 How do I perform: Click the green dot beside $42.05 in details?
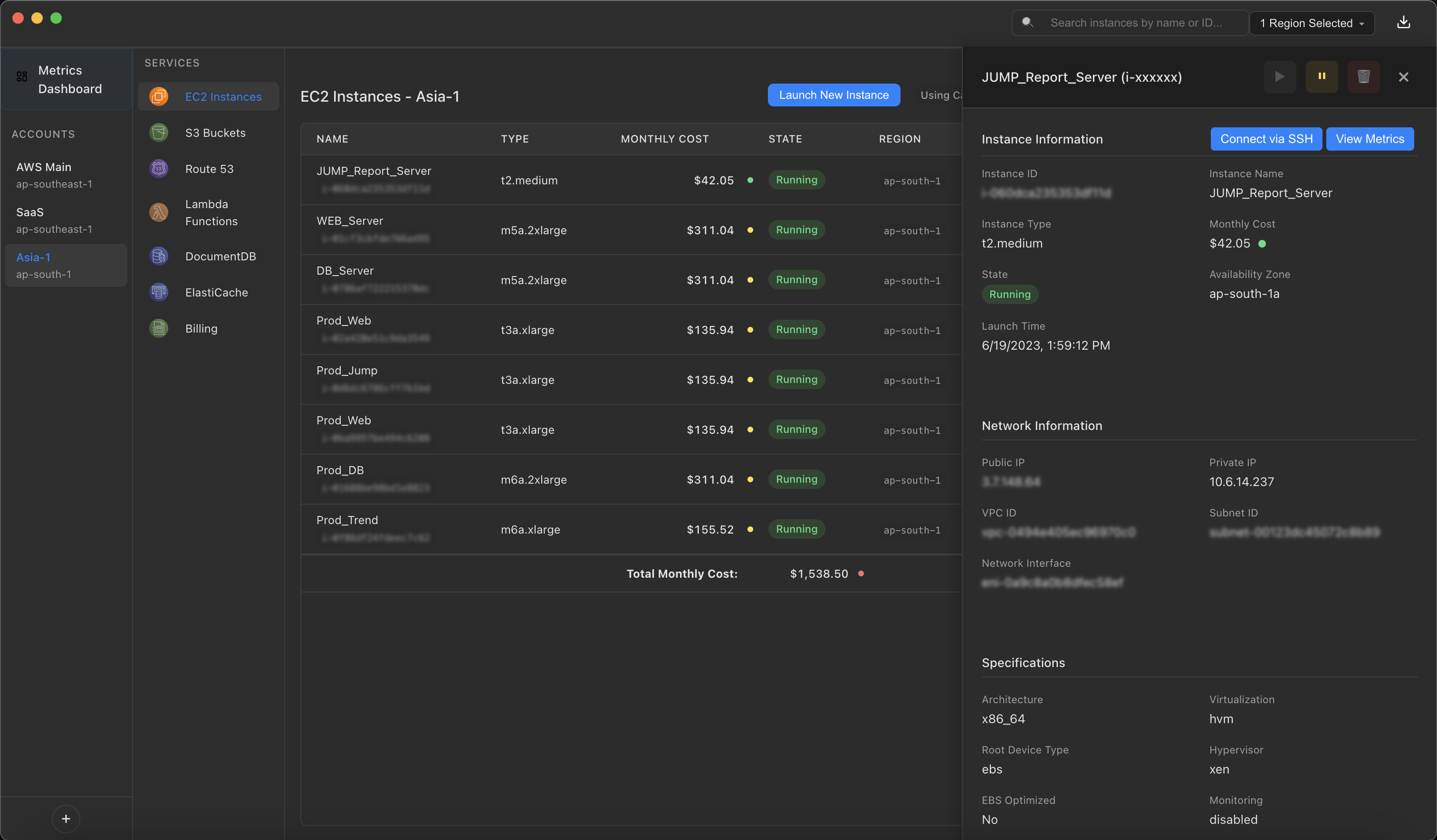[1262, 244]
